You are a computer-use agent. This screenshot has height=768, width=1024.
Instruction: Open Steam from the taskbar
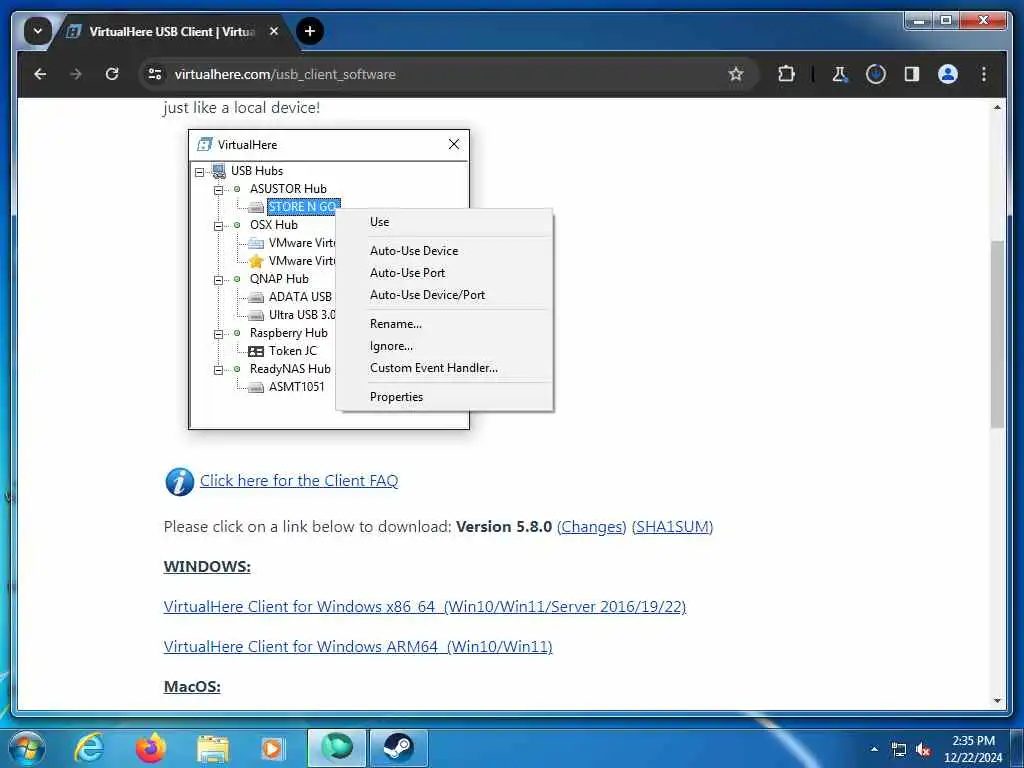pos(398,748)
